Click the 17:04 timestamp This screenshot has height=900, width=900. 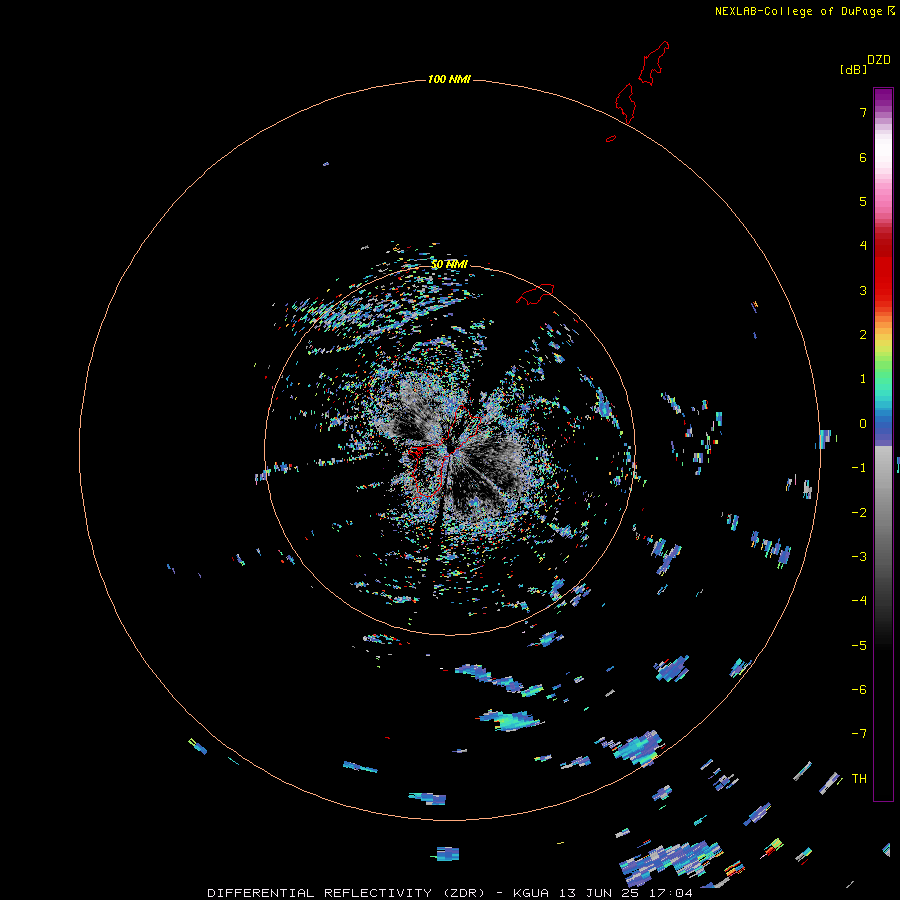(669, 893)
